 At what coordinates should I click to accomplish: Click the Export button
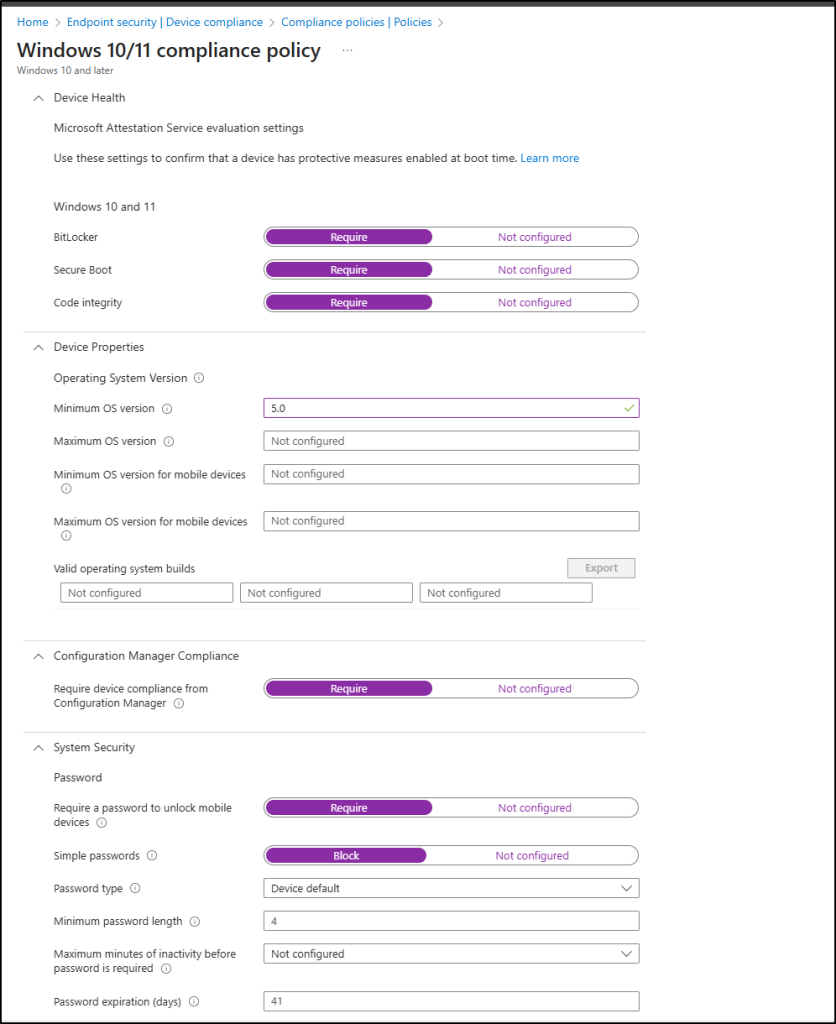[601, 568]
